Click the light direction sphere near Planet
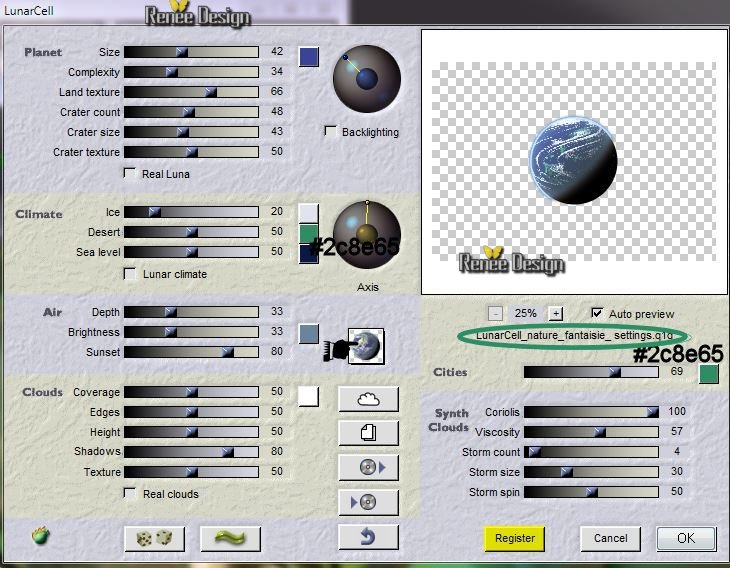The width and height of the screenshot is (730, 568). (x=367, y=79)
